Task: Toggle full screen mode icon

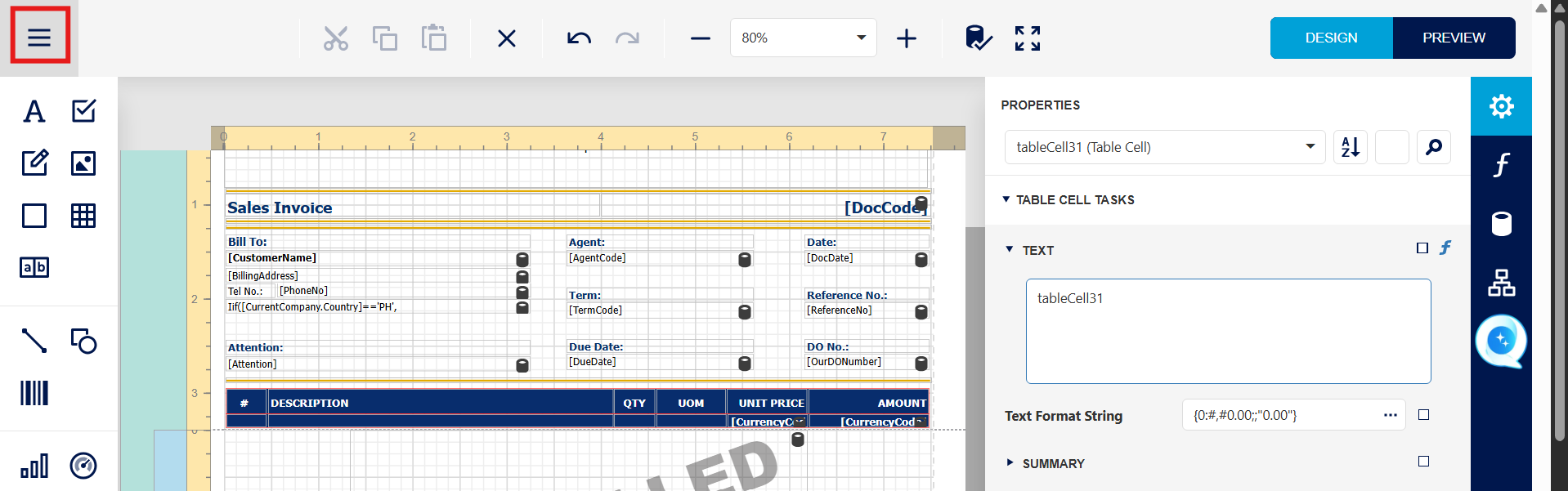Action: click(x=1028, y=38)
